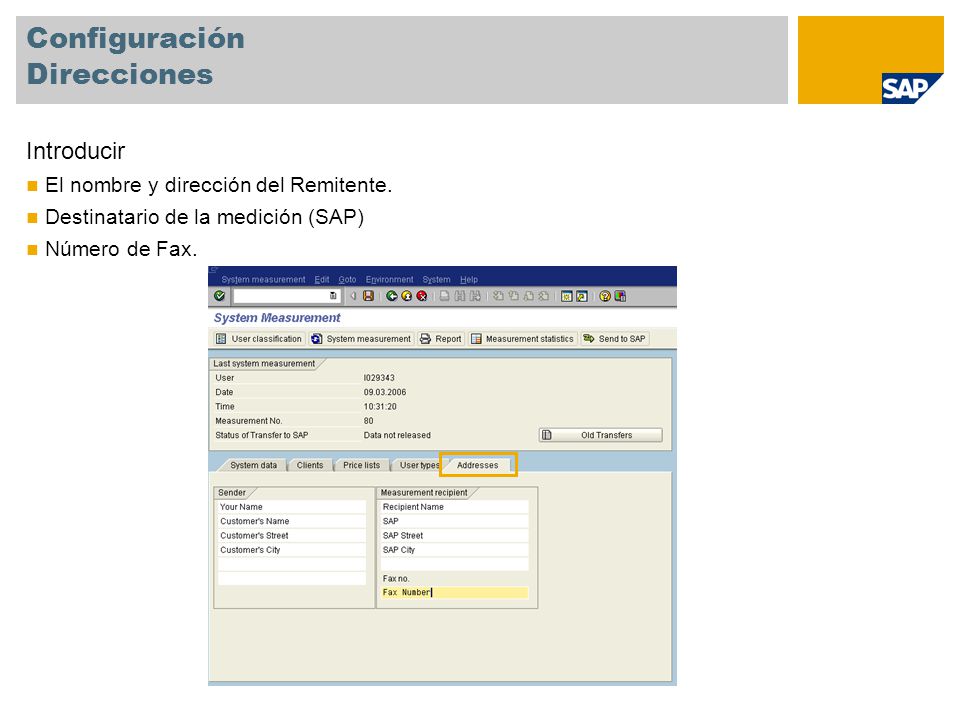Click the Previous Page icon
Image resolution: width=960 pixels, height=720 pixels.
pyautogui.click(x=514, y=296)
